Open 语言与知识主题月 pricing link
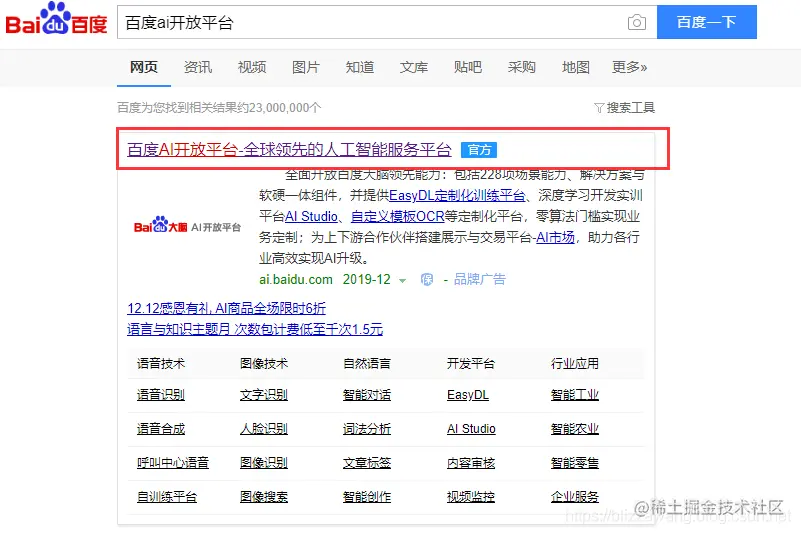 tap(255, 329)
